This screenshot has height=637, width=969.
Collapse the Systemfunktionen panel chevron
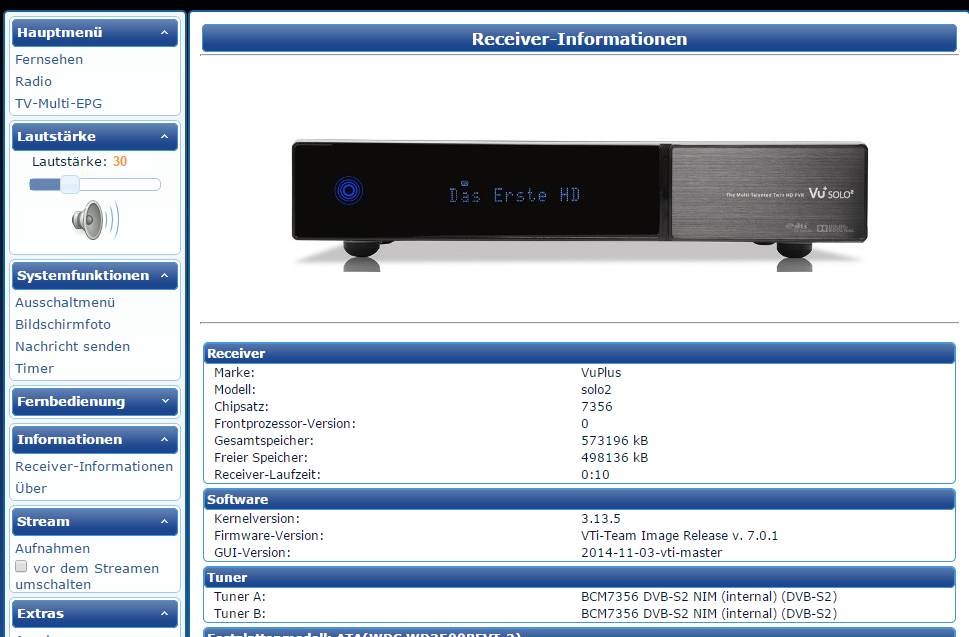coord(164,276)
